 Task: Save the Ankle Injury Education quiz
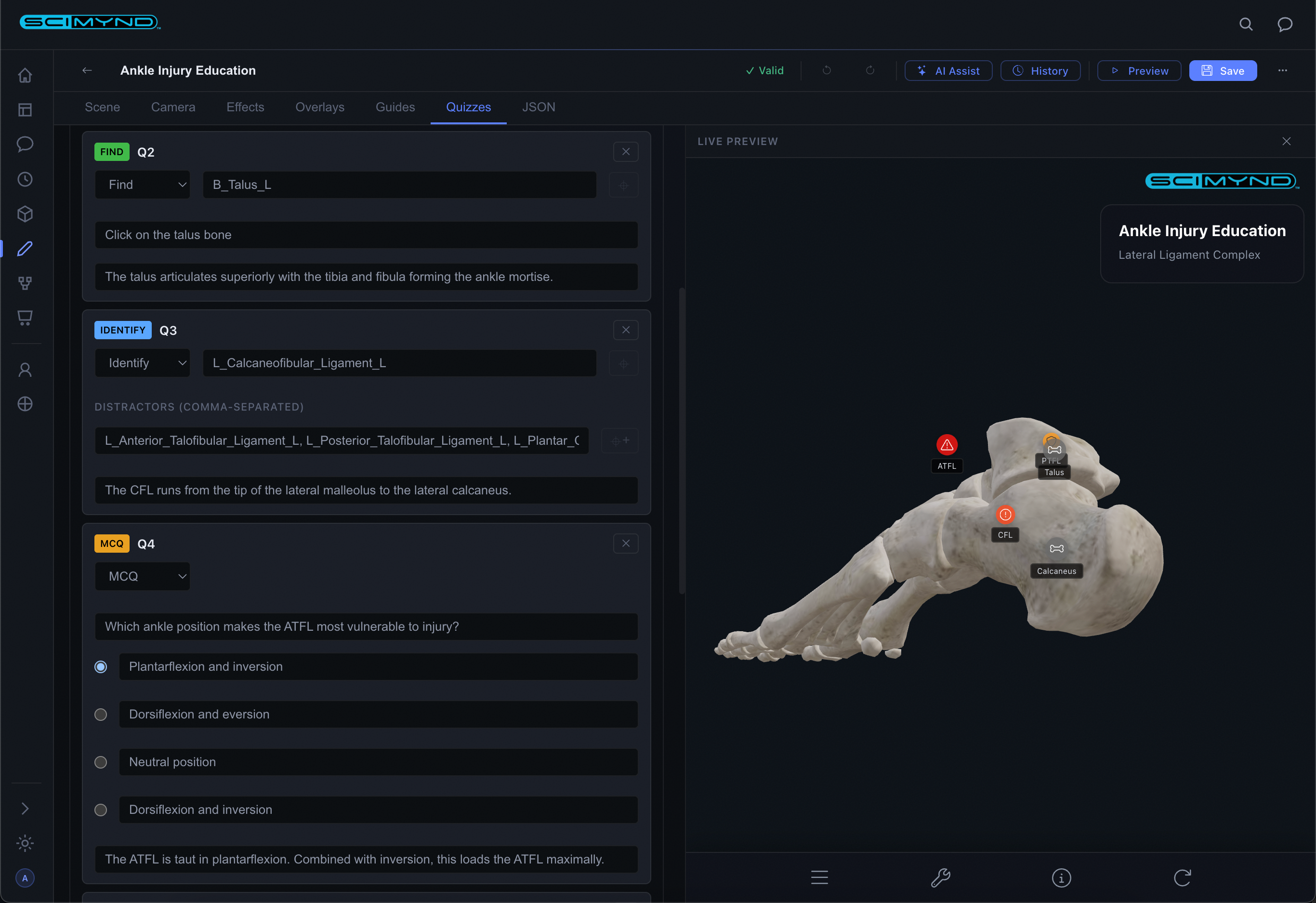coord(1223,70)
